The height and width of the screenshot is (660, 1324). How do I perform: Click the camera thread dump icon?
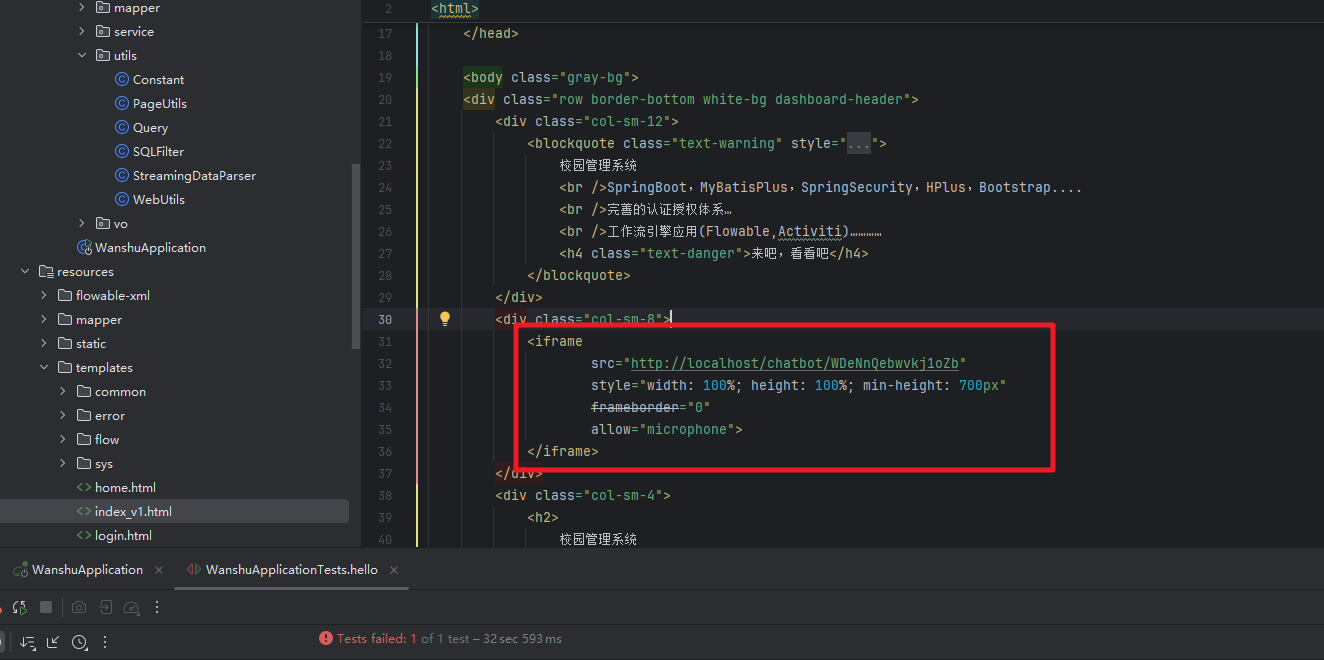click(79, 607)
